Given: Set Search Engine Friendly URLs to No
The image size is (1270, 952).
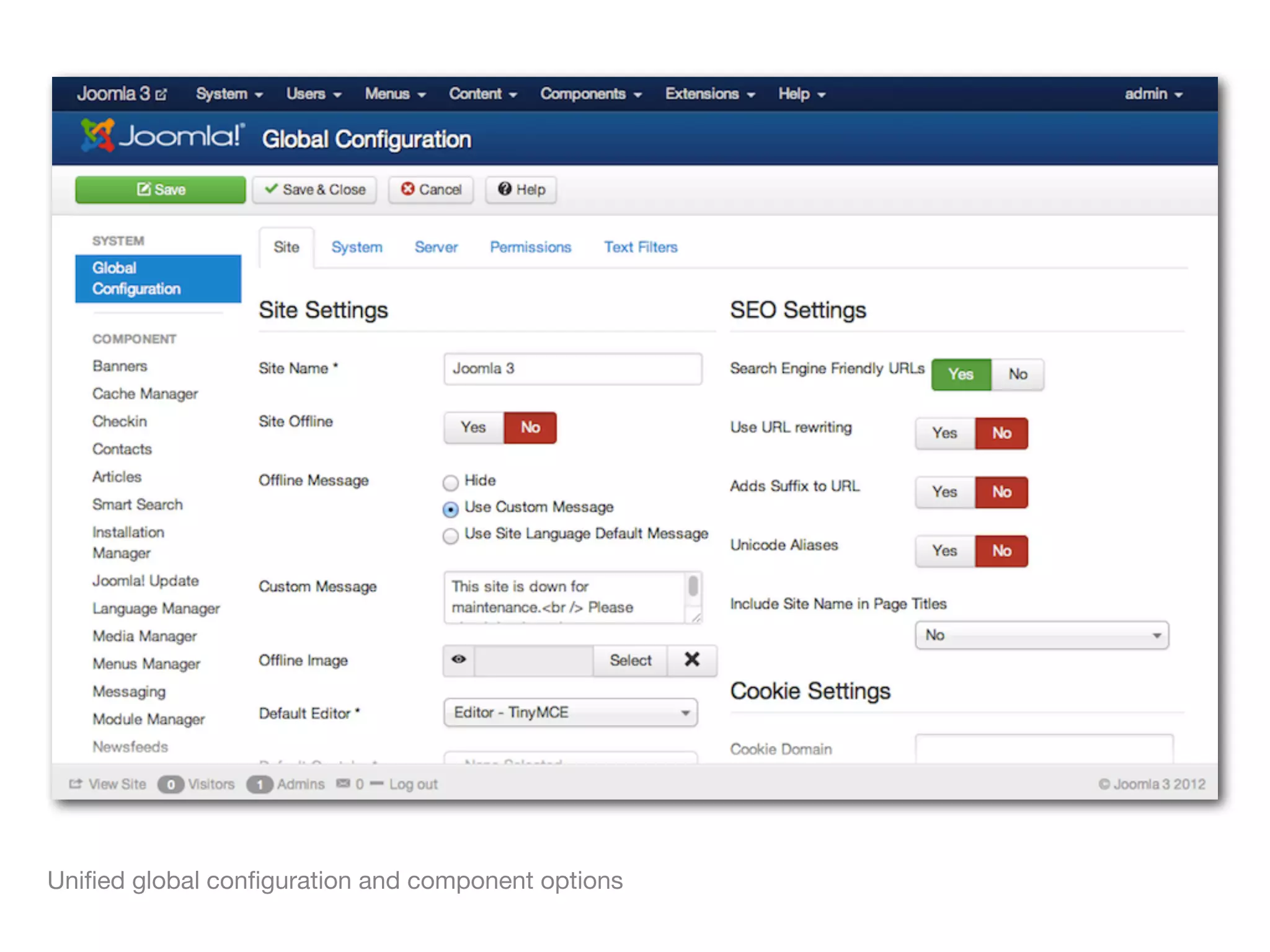Looking at the screenshot, I should point(1018,374).
